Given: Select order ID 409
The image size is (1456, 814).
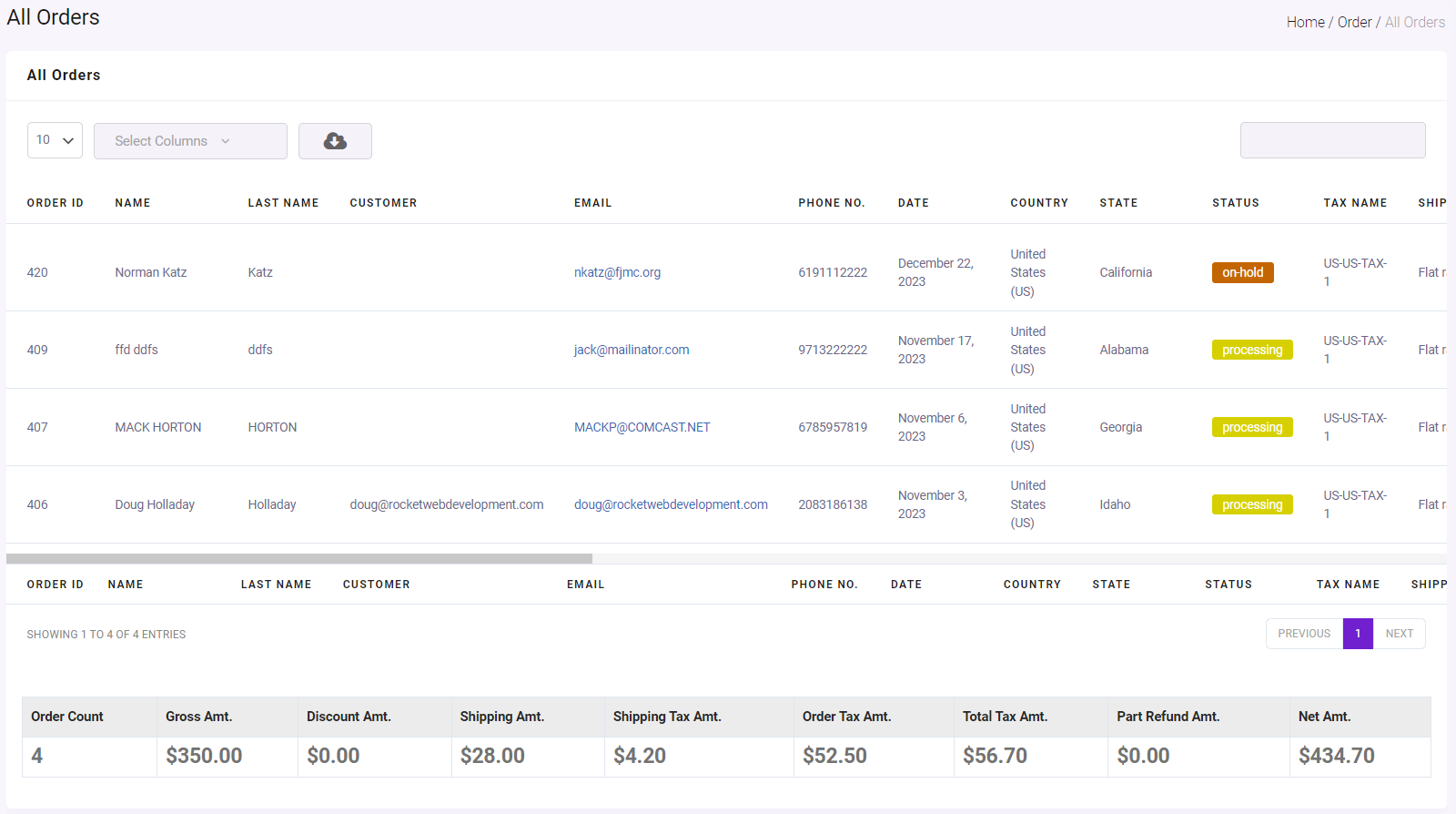Looking at the screenshot, I should click(37, 350).
